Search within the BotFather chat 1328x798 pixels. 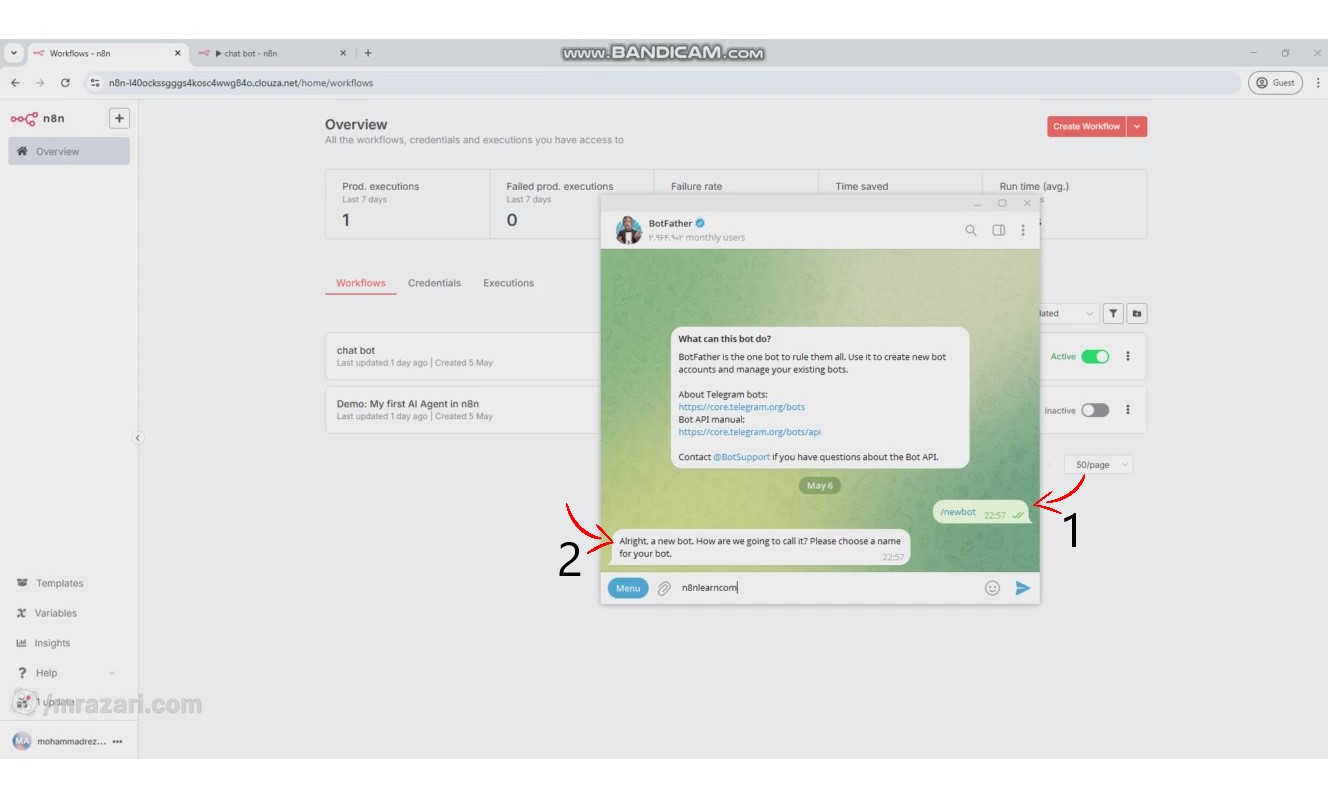click(x=970, y=230)
